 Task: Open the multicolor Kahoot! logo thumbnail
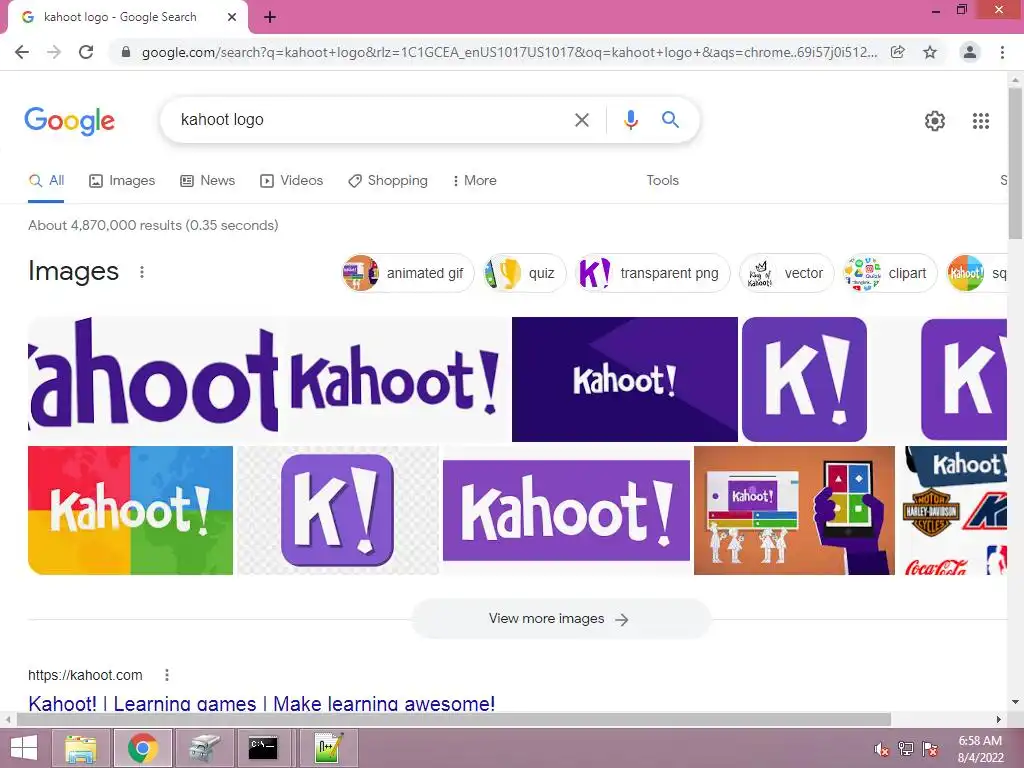pyautogui.click(x=131, y=510)
